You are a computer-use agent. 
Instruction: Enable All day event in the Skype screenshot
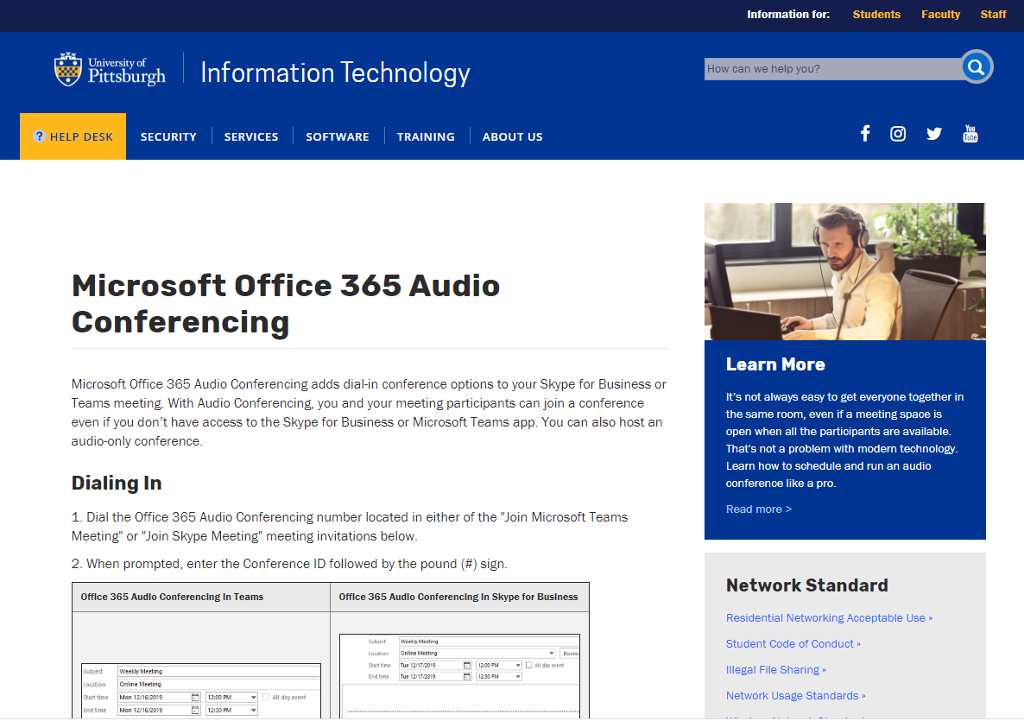point(529,665)
